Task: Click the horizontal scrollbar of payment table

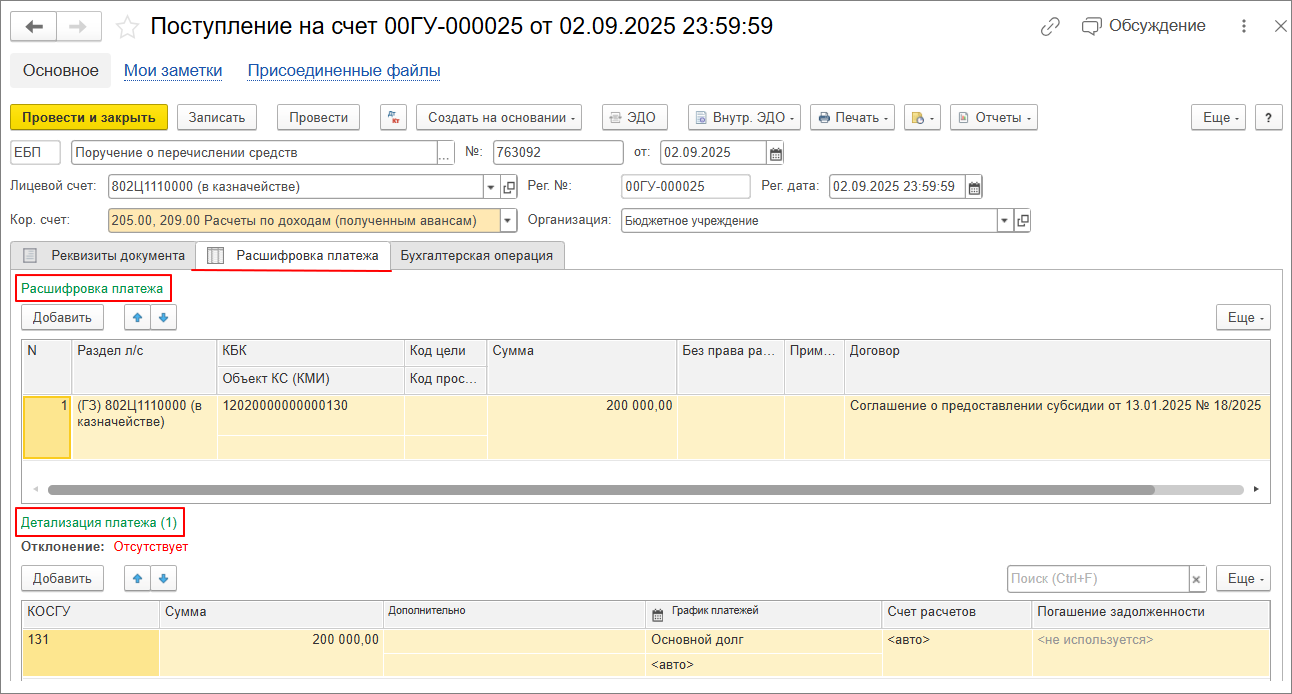Action: point(600,490)
